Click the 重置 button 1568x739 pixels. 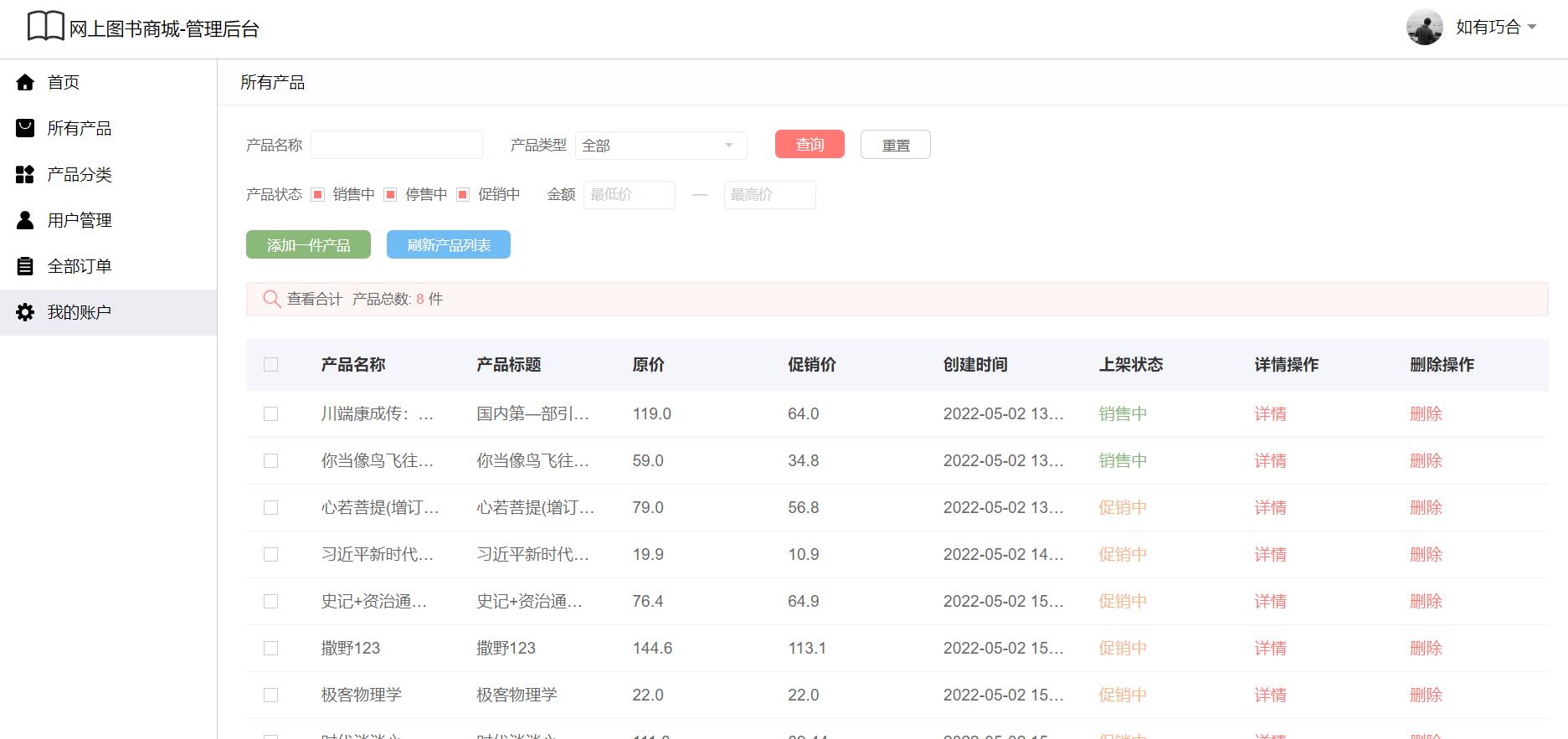pos(896,145)
